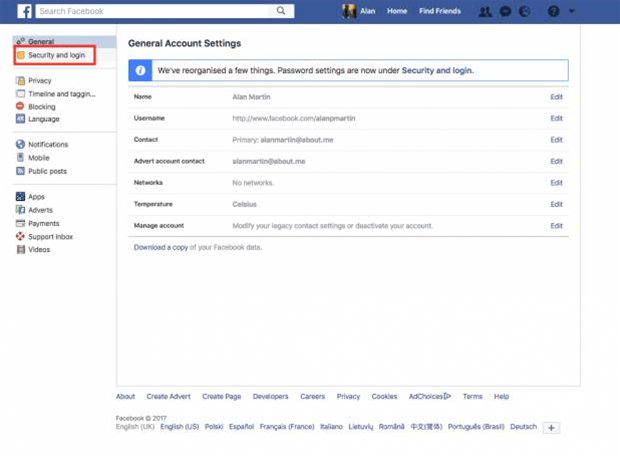620x456 pixels.
Task: Open Security and login settings
Action: (55, 55)
